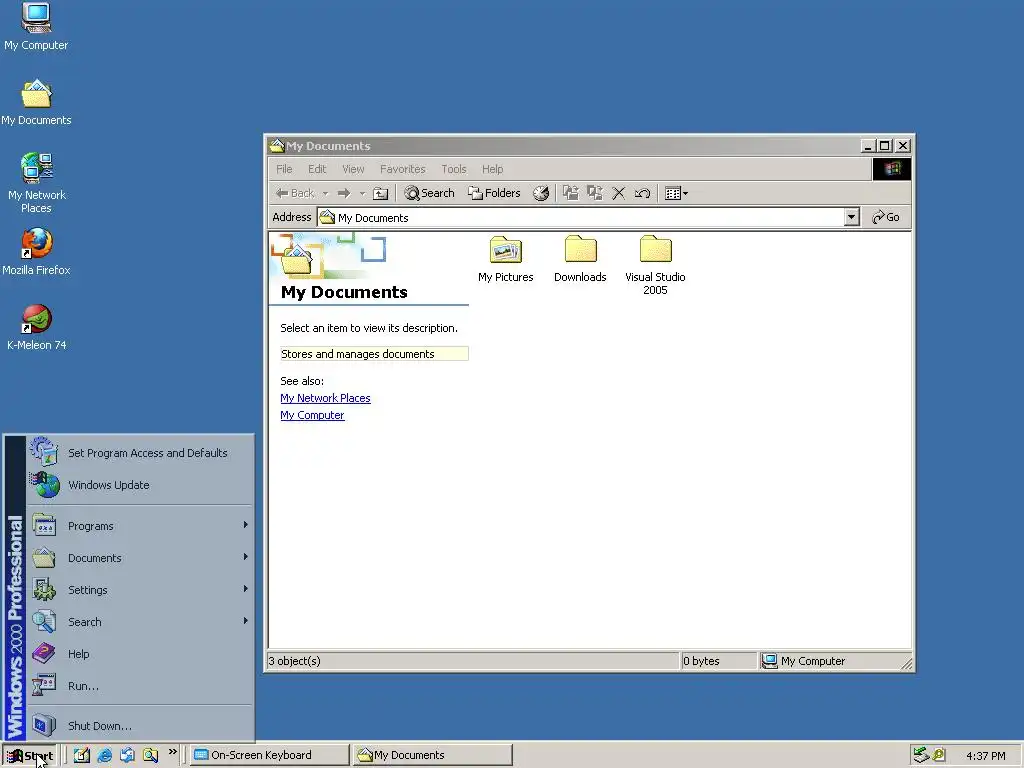
Task: Expand the Search submenu in Start menu
Action: (x=140, y=622)
